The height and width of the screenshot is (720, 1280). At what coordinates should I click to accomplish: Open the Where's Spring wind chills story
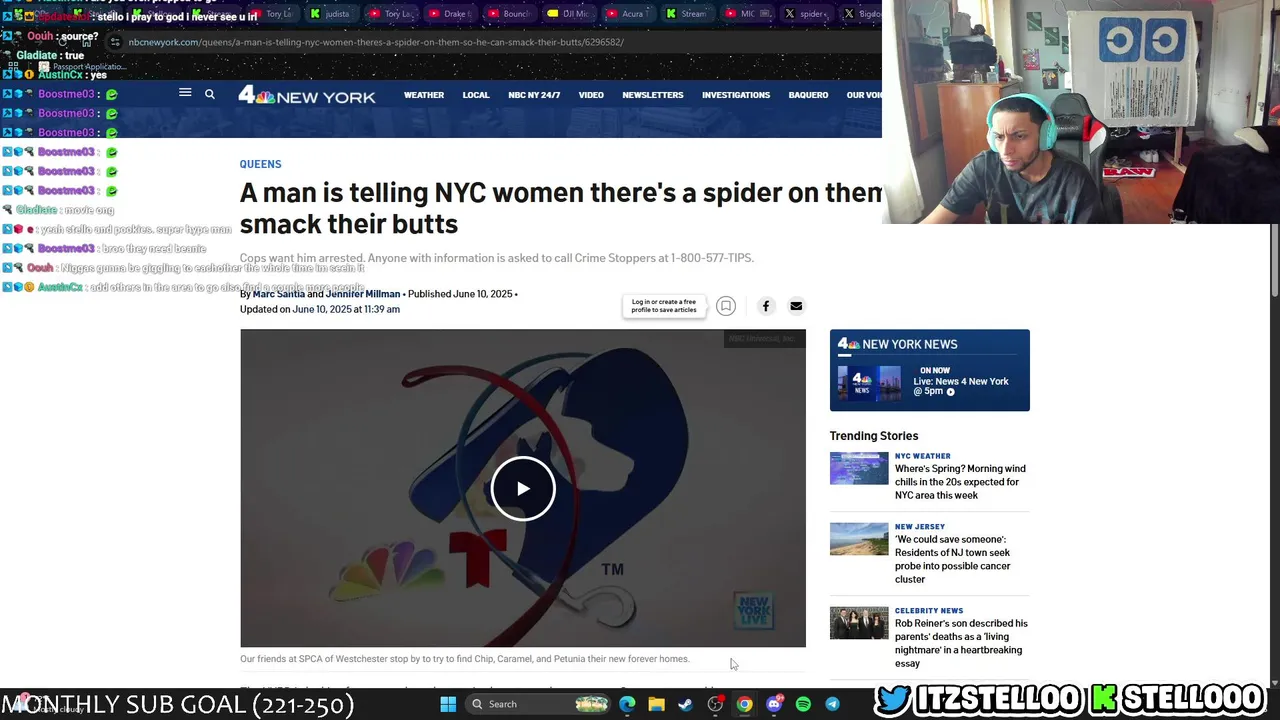tap(960, 482)
